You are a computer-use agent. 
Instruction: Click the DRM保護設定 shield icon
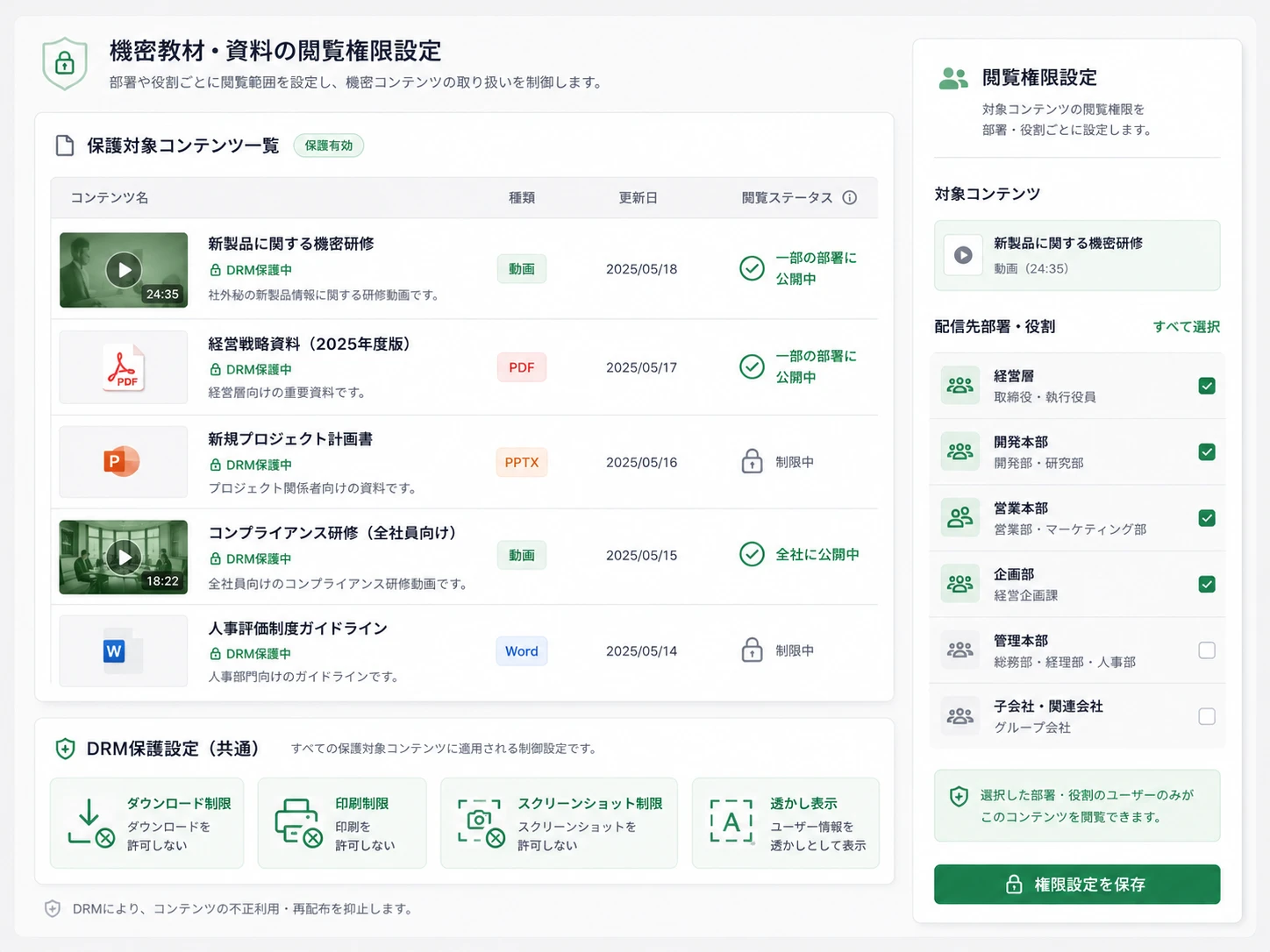65,749
